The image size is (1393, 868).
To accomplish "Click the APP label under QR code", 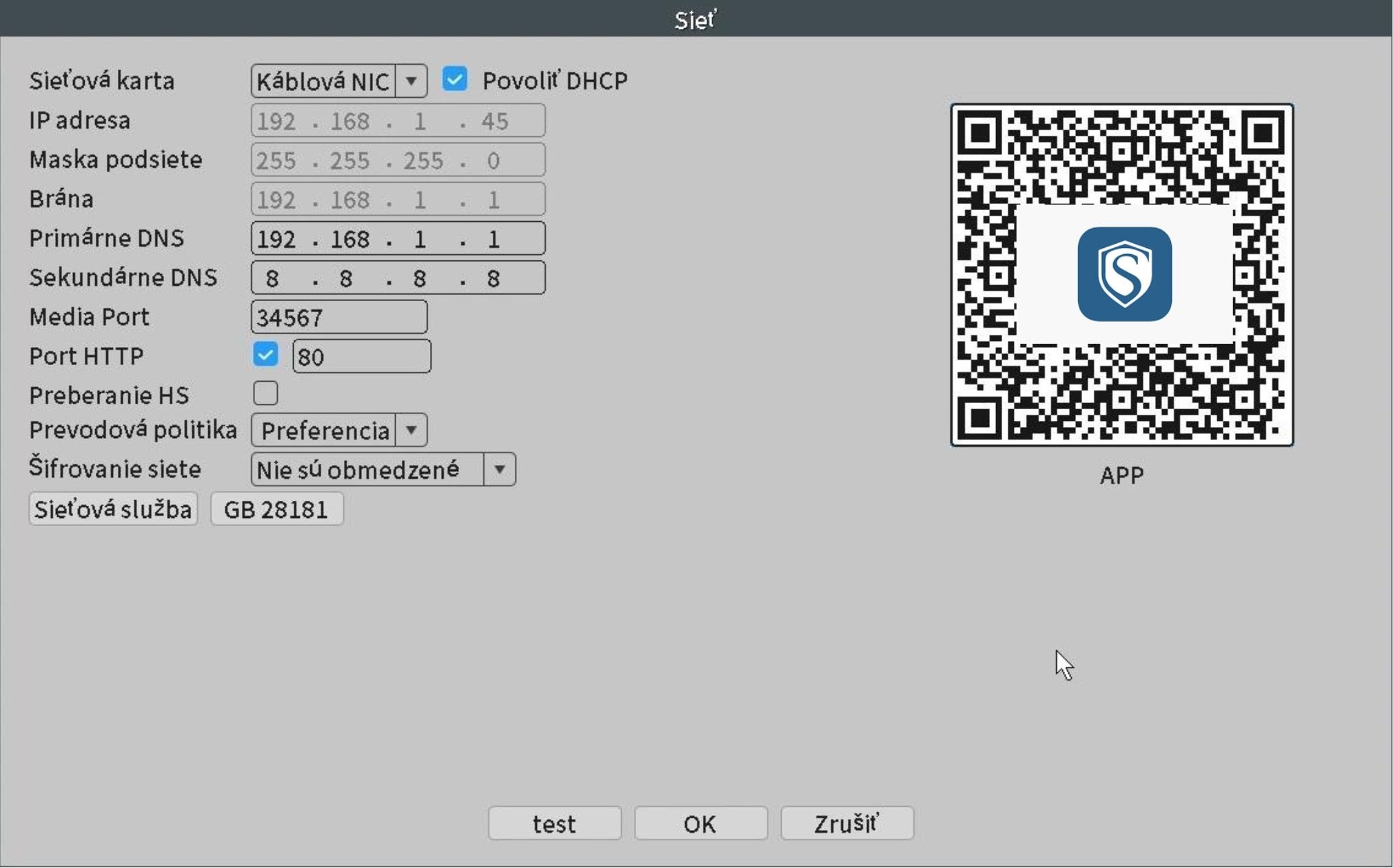I will point(1122,475).
